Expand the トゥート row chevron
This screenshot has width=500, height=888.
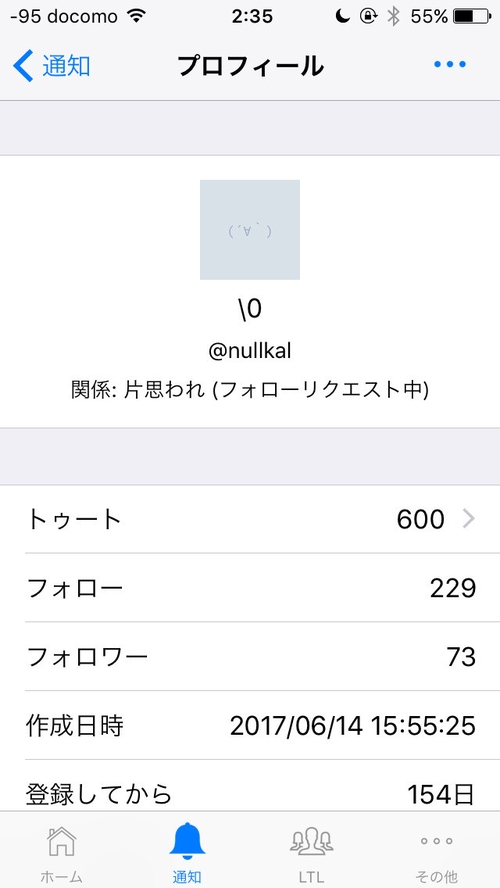coord(468,519)
